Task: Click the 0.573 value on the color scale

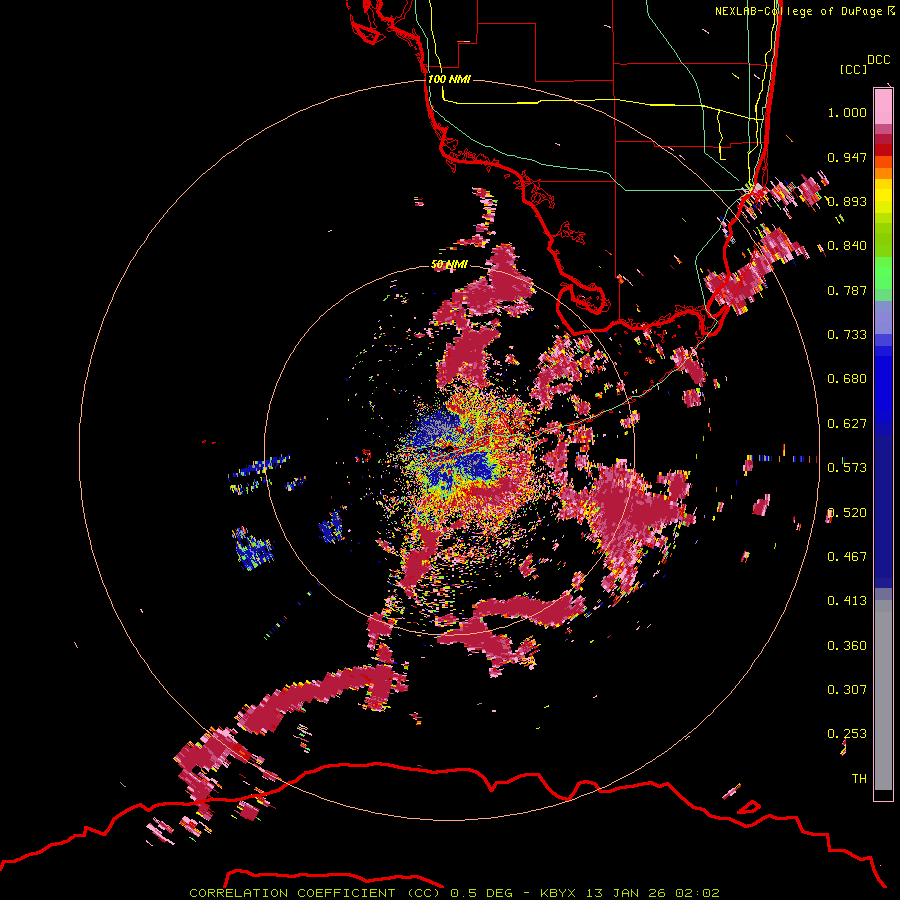Action: click(847, 468)
